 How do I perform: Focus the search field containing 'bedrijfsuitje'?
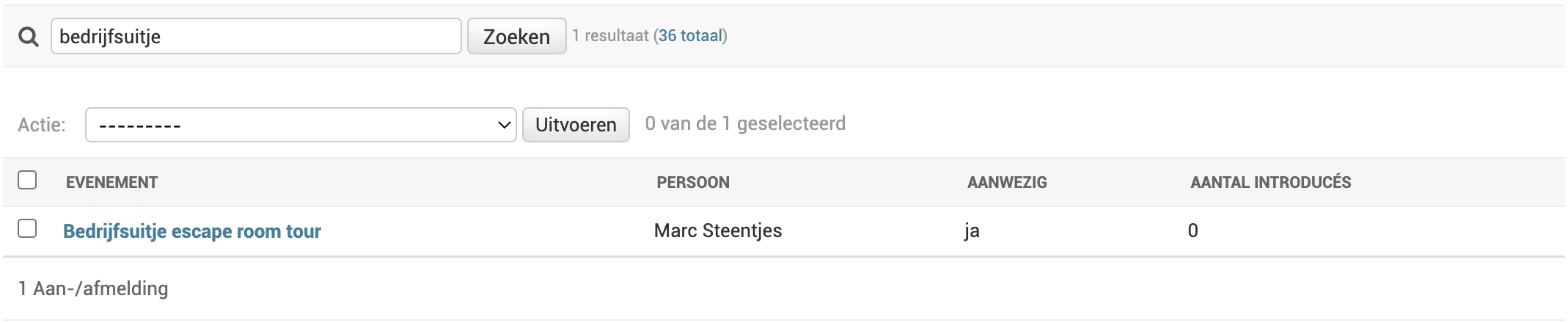[x=255, y=37]
